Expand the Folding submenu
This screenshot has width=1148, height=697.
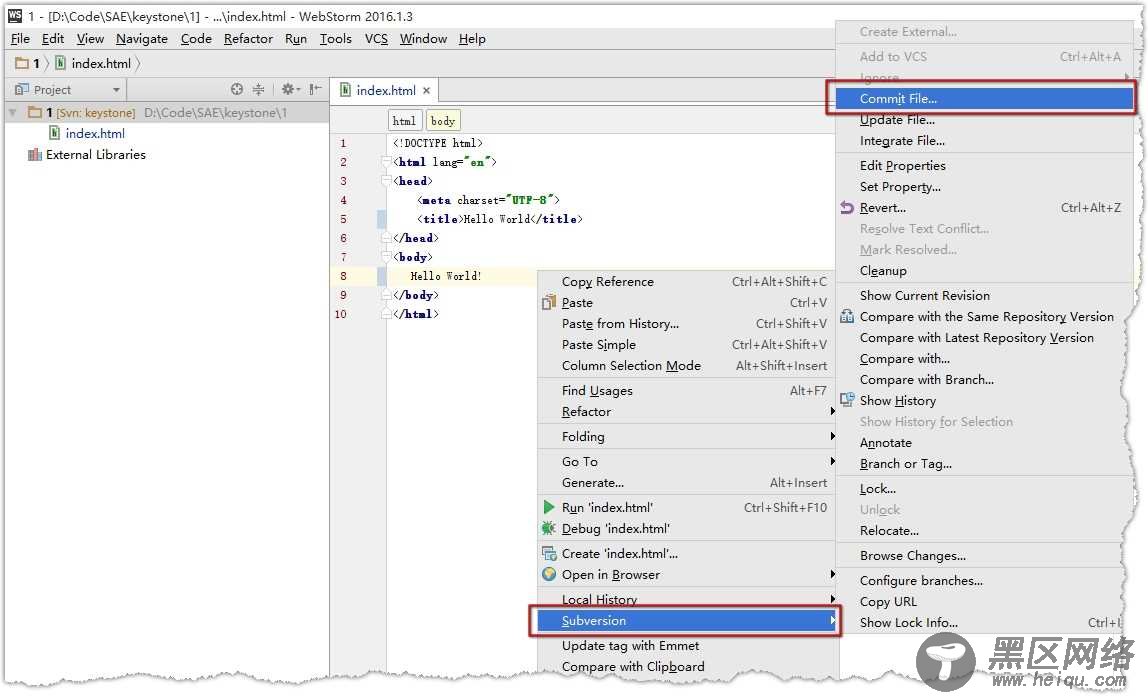[832, 436]
